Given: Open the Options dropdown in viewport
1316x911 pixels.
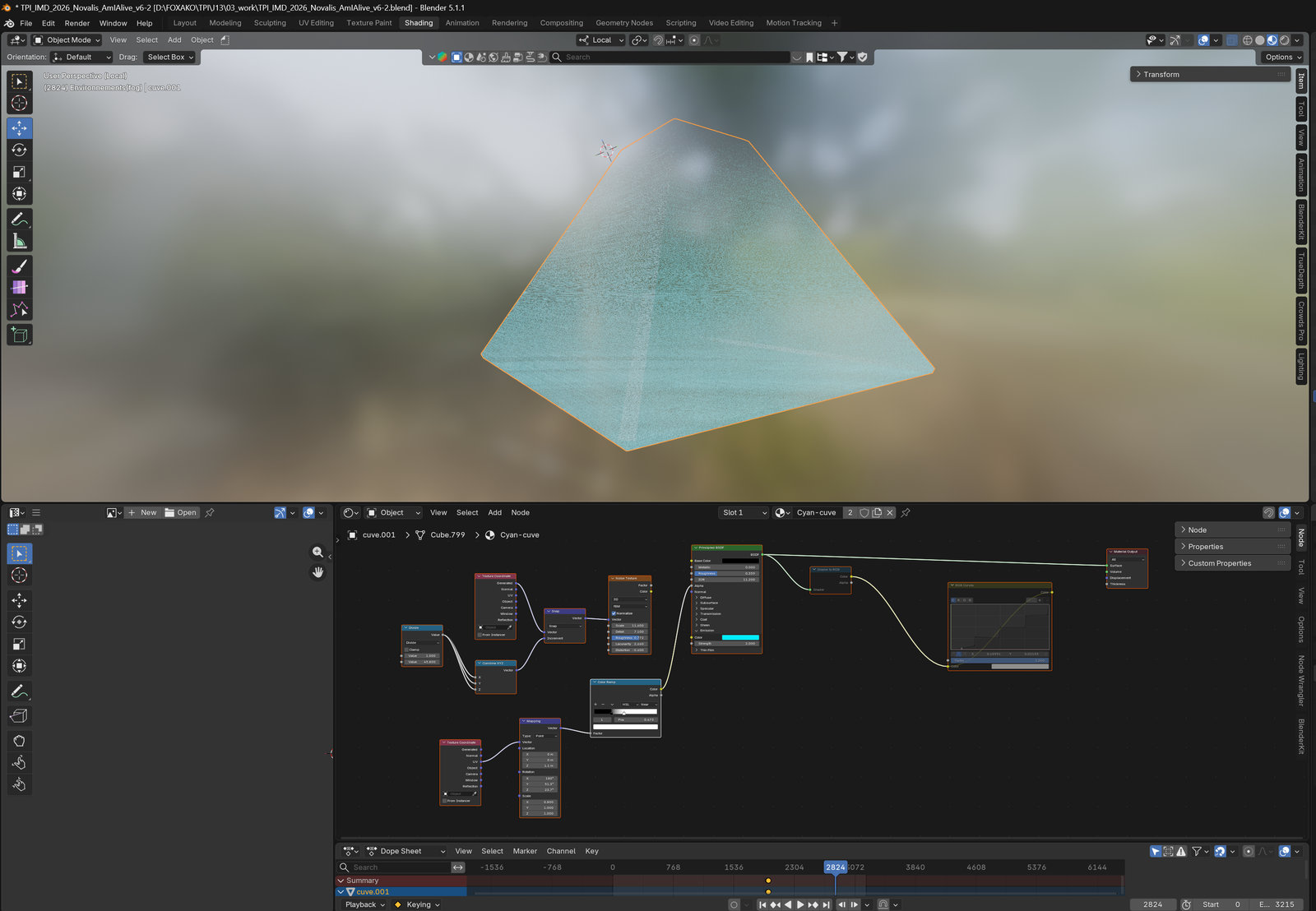Looking at the screenshot, I should point(1282,57).
